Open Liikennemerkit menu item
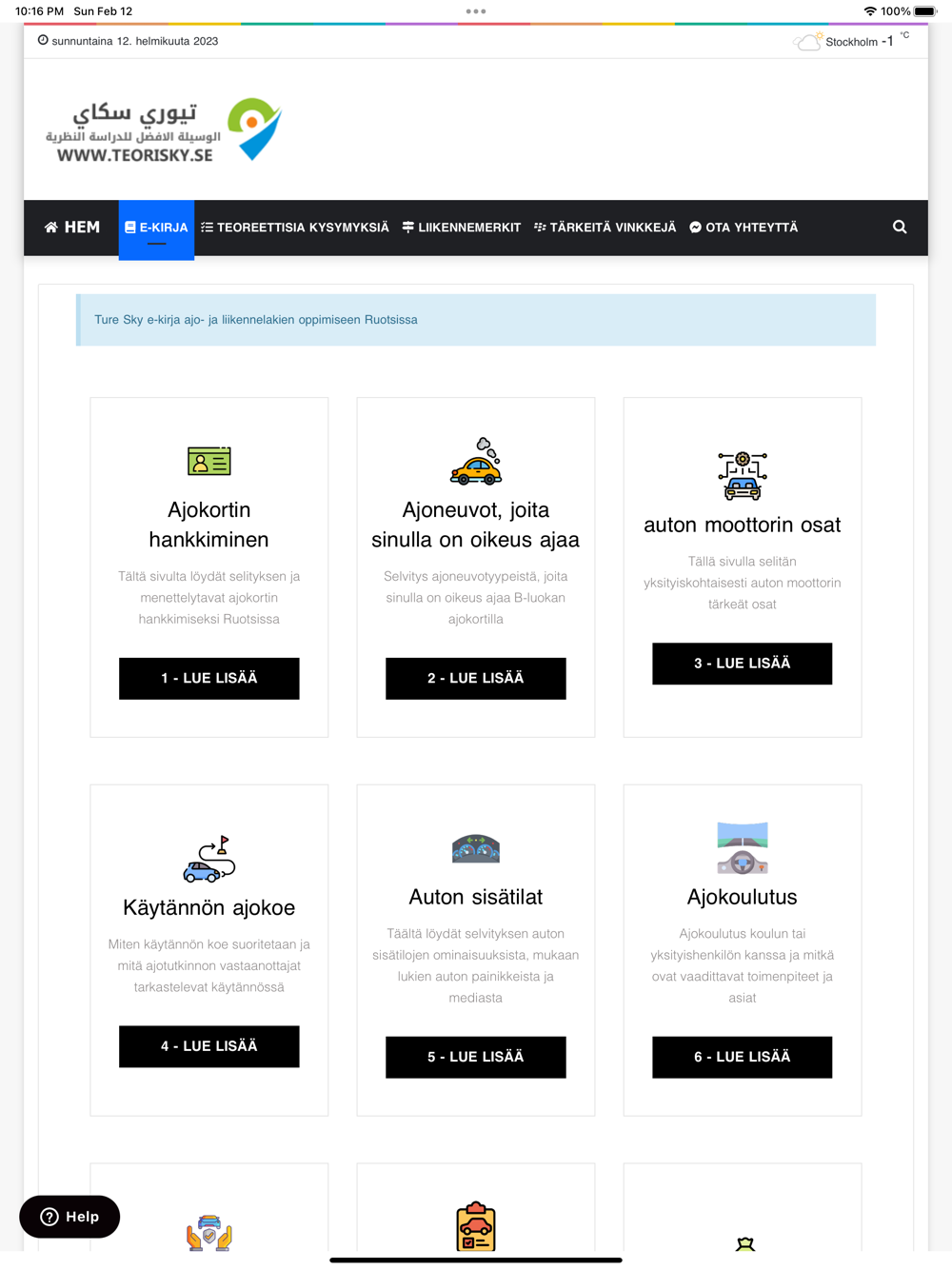 [462, 228]
